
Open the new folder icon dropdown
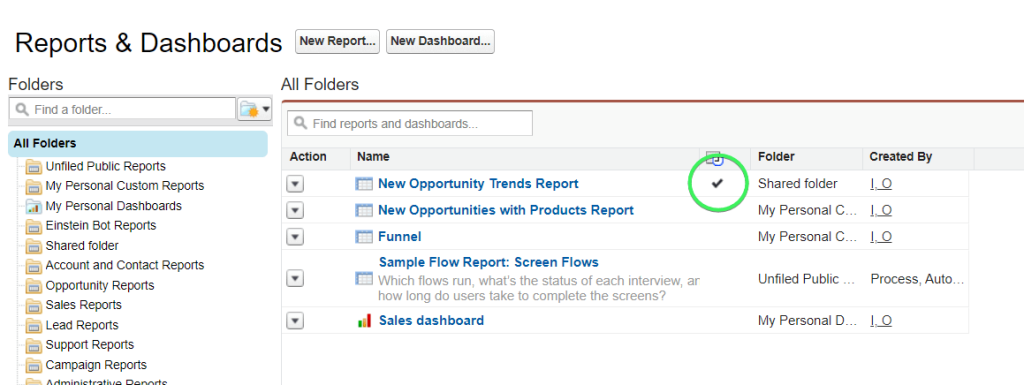(255, 110)
